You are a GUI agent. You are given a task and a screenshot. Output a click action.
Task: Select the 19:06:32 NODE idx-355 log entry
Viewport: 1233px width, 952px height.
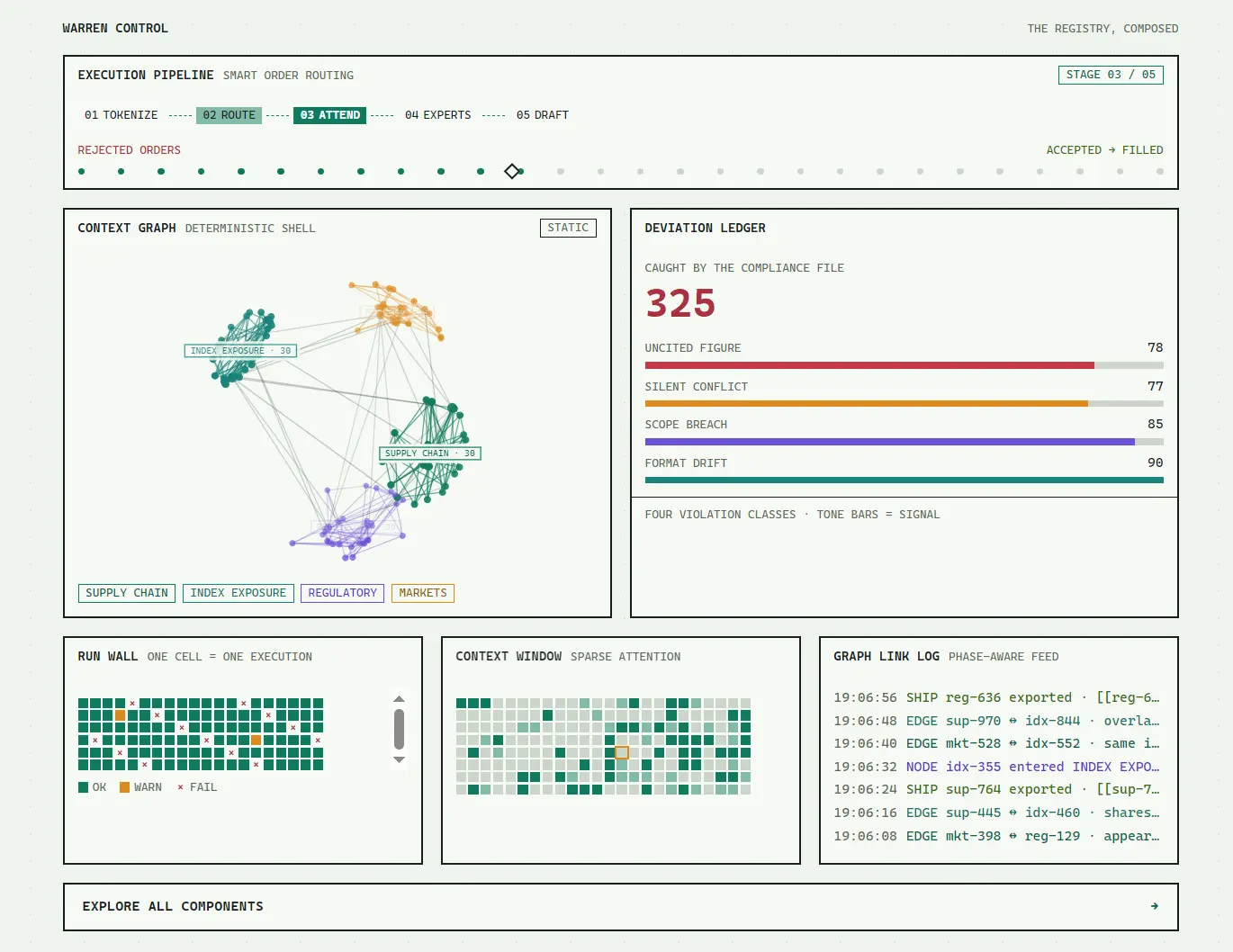[997, 767]
